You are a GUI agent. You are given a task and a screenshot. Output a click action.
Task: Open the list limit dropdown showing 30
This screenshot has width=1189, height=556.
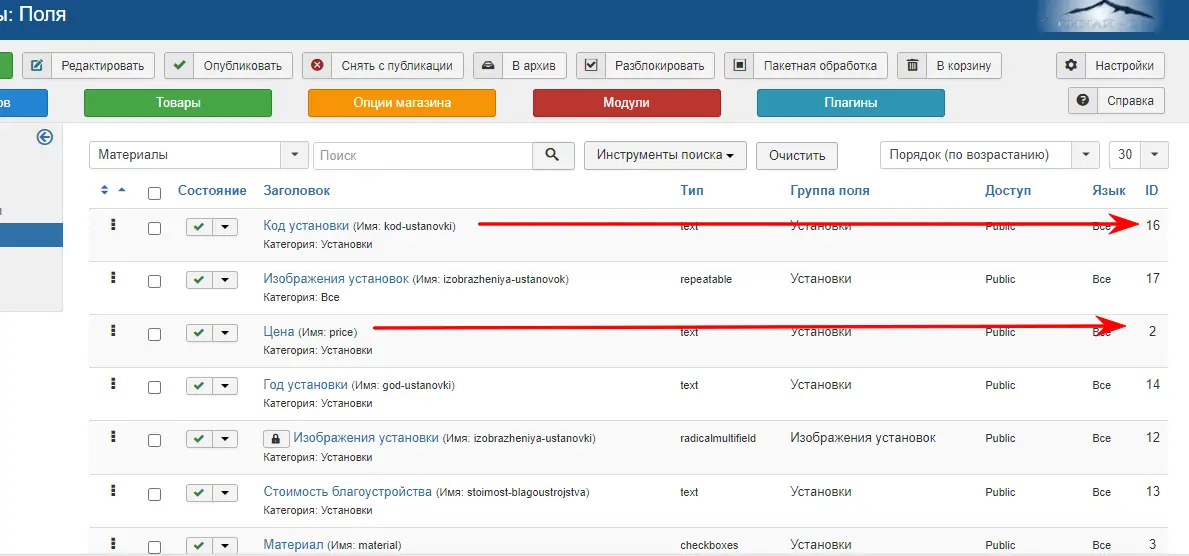pos(1138,155)
